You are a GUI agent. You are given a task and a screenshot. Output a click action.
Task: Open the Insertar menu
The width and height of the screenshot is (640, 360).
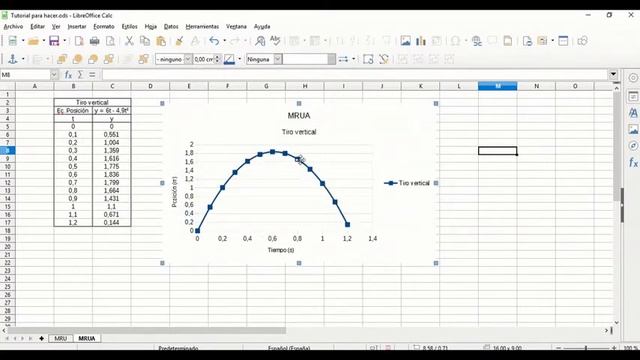click(77, 27)
